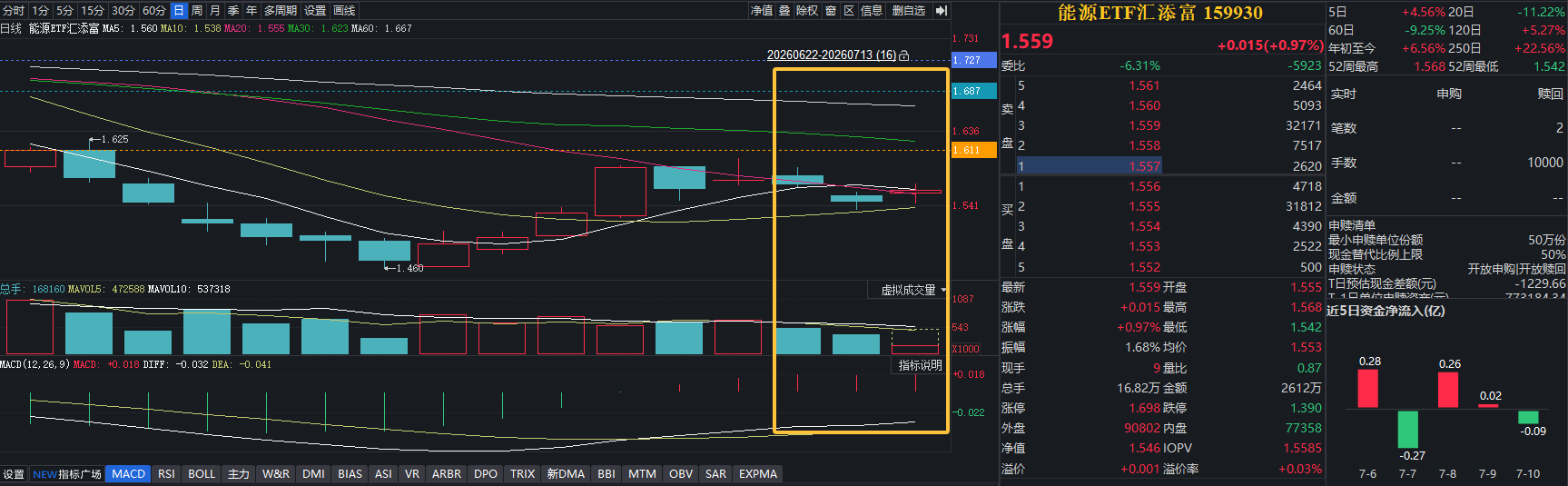Switch the chart to 周 weekly period

coord(197,11)
